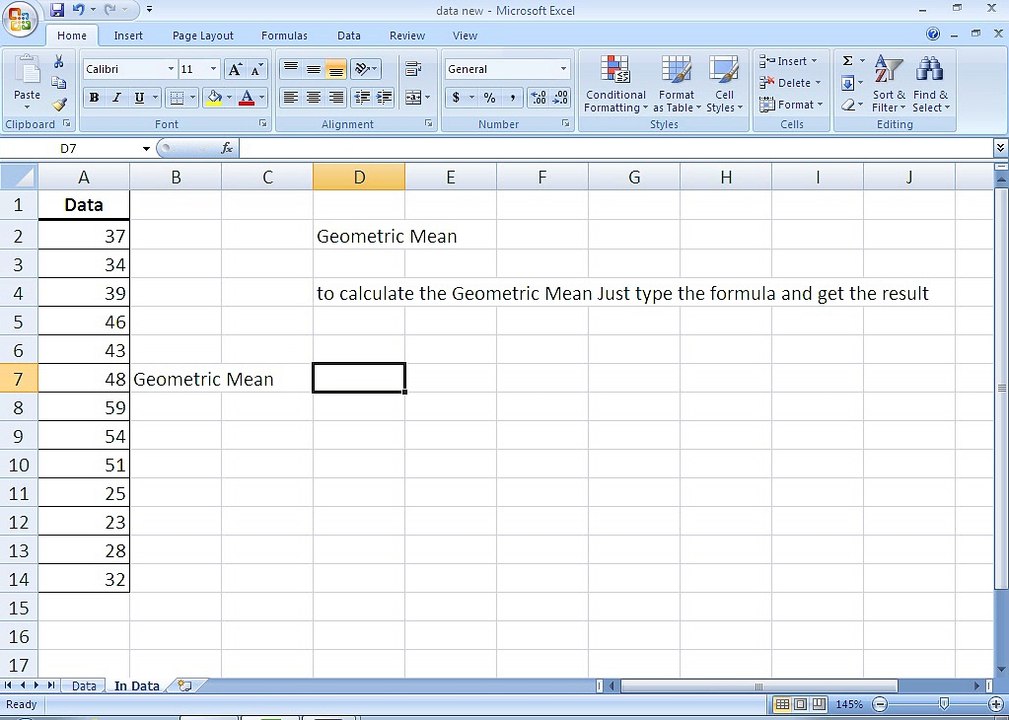This screenshot has width=1009, height=720.
Task: Open the Font size dropdown showing 11
Action: point(214,69)
